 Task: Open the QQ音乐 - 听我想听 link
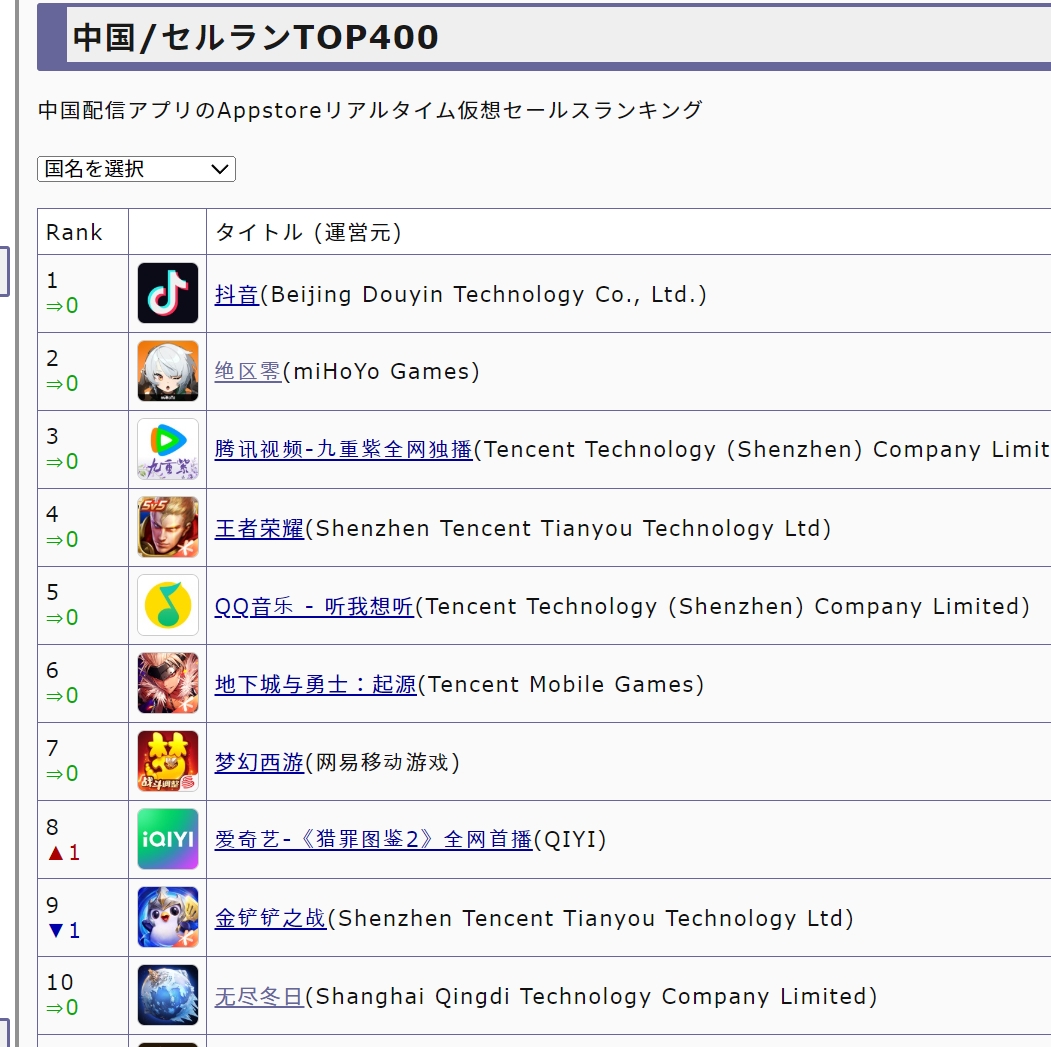click(314, 606)
